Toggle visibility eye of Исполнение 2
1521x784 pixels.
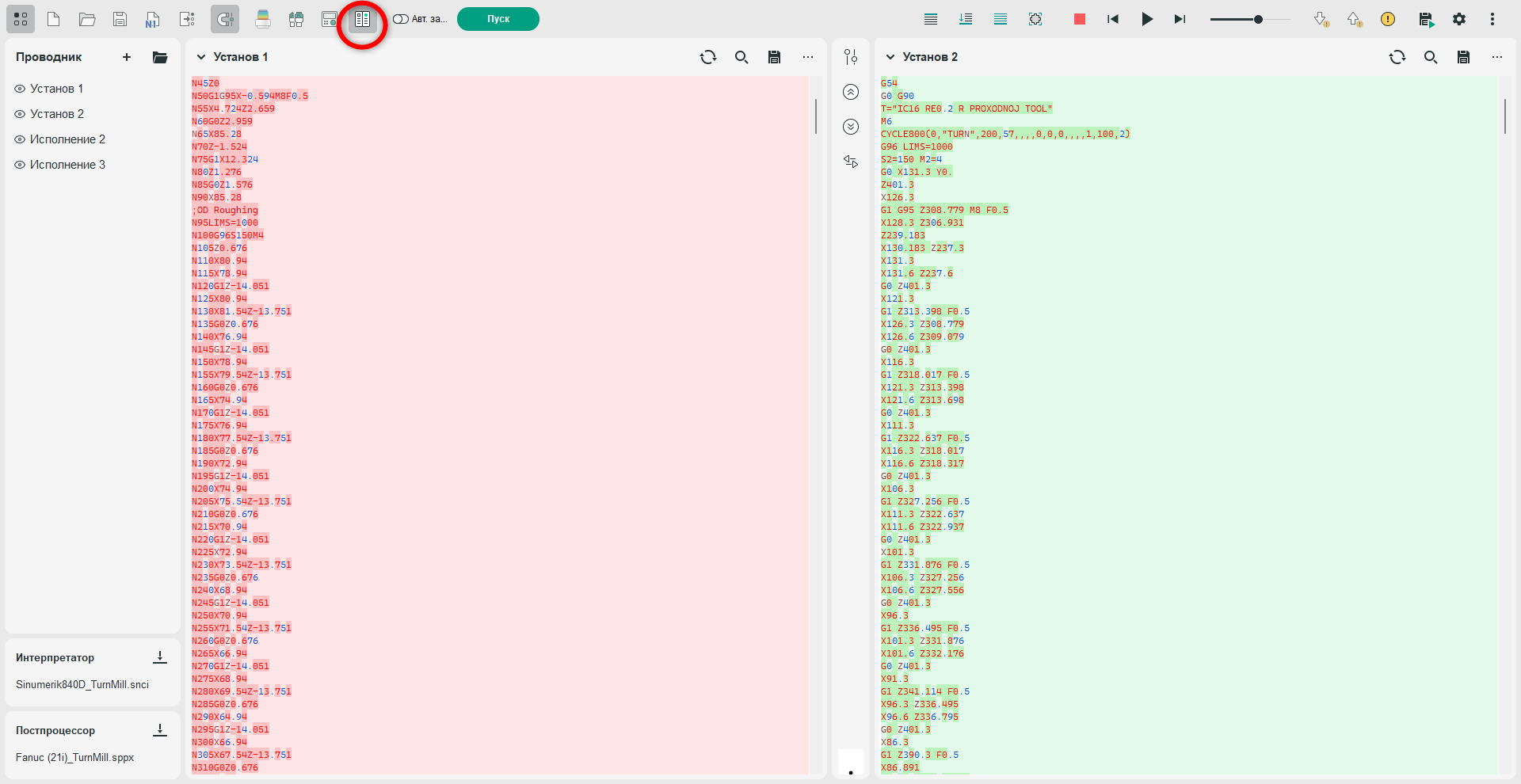[20, 139]
